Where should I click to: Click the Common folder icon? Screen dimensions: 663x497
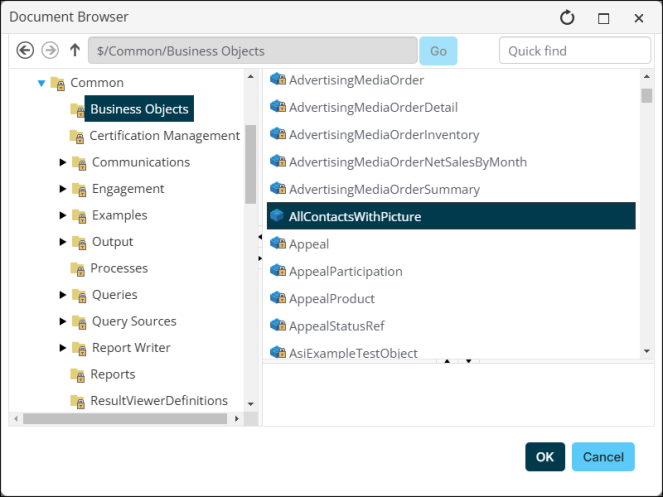(x=58, y=83)
